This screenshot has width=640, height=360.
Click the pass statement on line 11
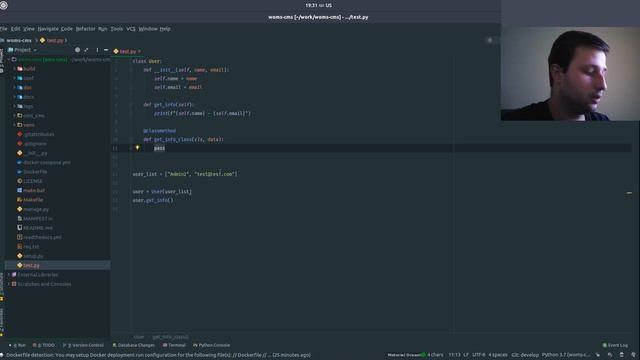[159, 148]
